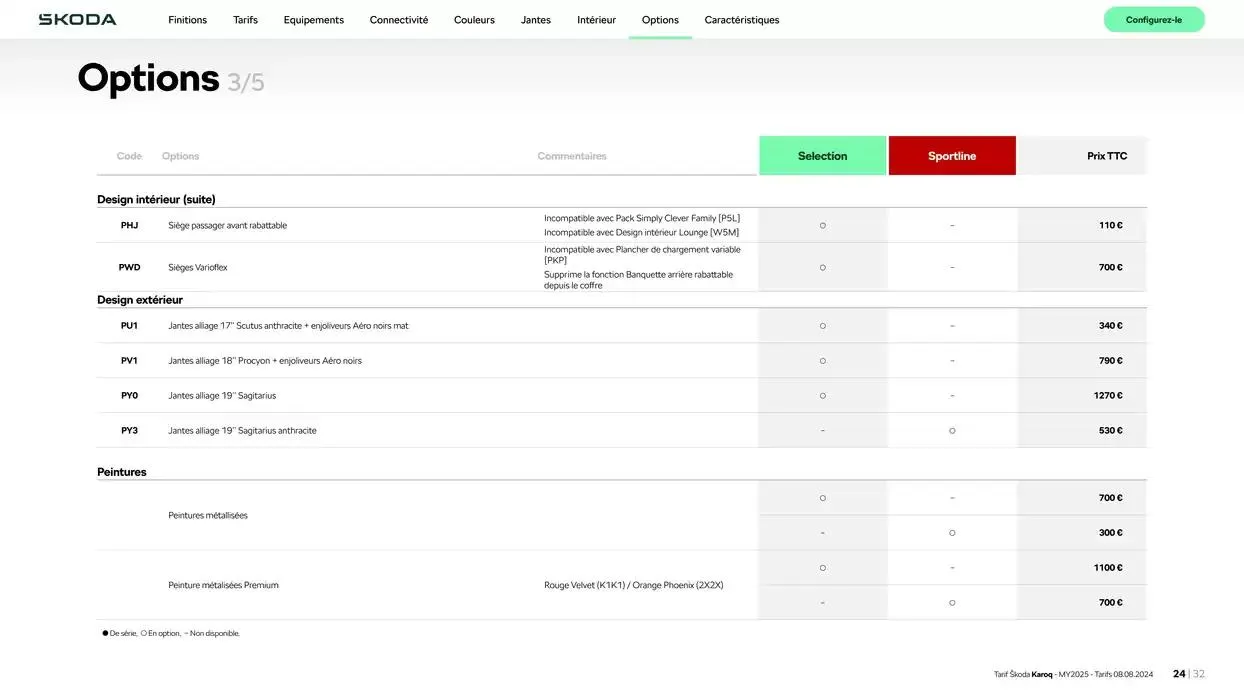Switch to the Couleurs tab
The height and width of the screenshot is (700, 1244).
(474, 20)
